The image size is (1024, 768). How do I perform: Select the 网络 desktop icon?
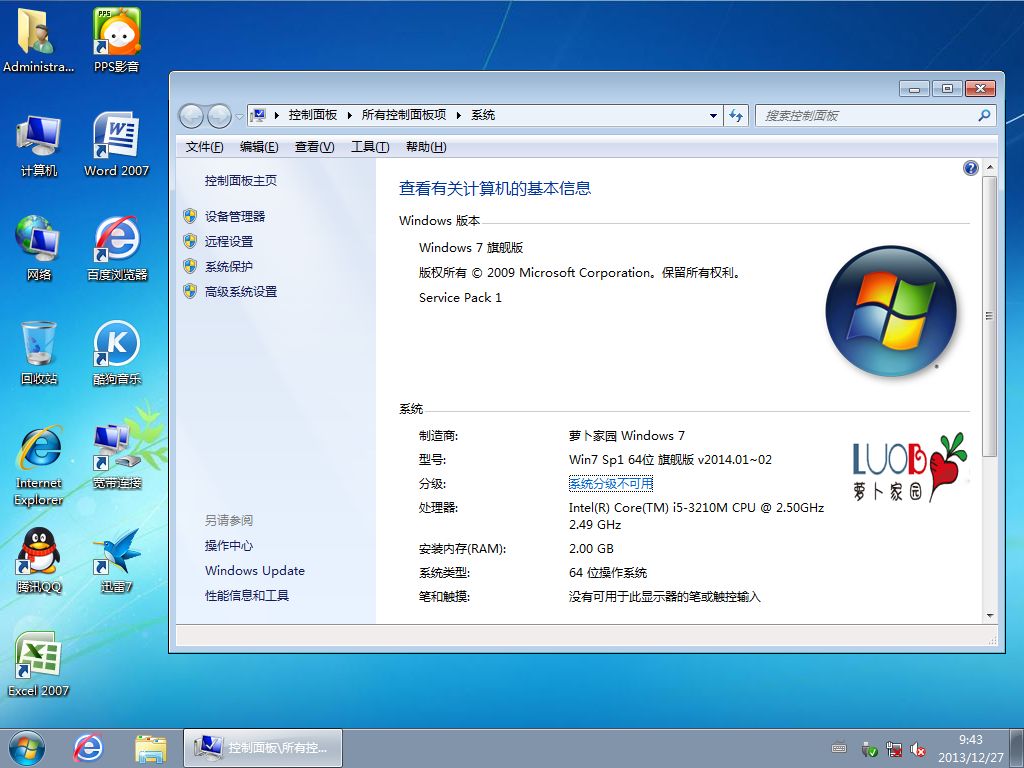click(39, 248)
